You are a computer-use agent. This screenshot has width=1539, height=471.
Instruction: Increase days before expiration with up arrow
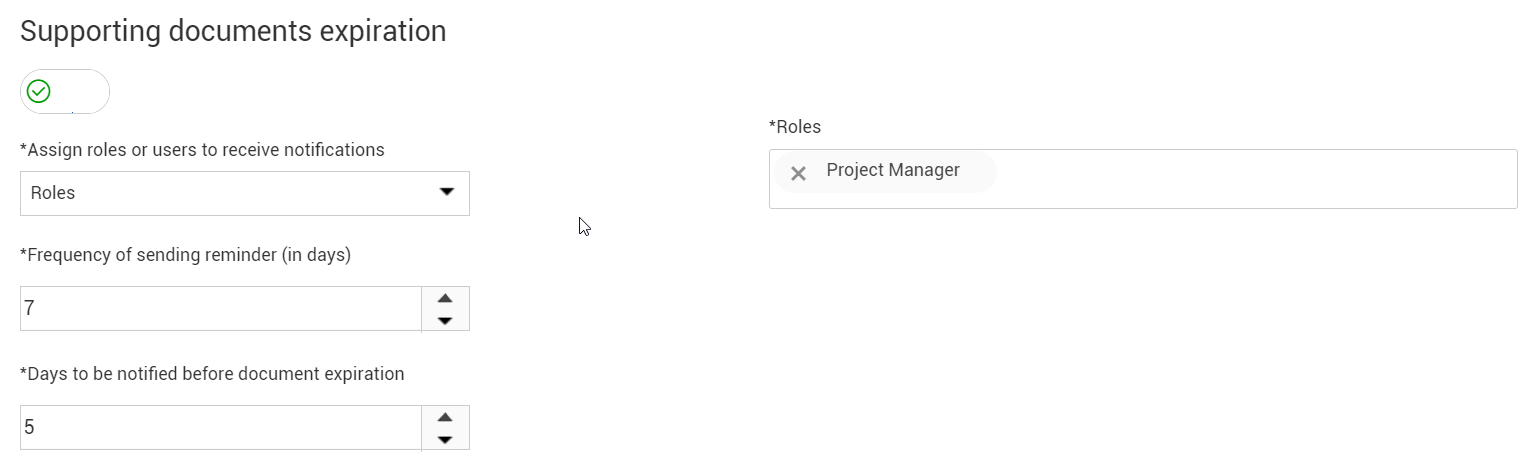click(x=445, y=417)
